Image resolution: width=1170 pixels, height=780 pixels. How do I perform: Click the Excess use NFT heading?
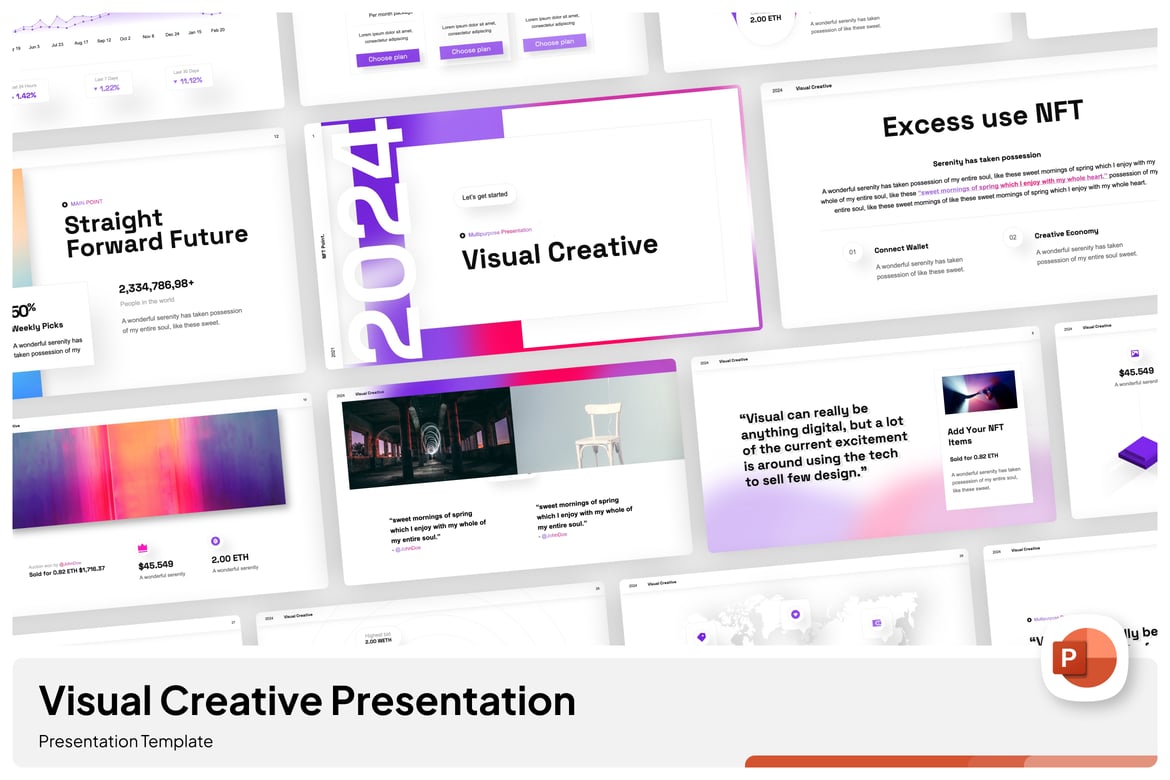point(982,119)
